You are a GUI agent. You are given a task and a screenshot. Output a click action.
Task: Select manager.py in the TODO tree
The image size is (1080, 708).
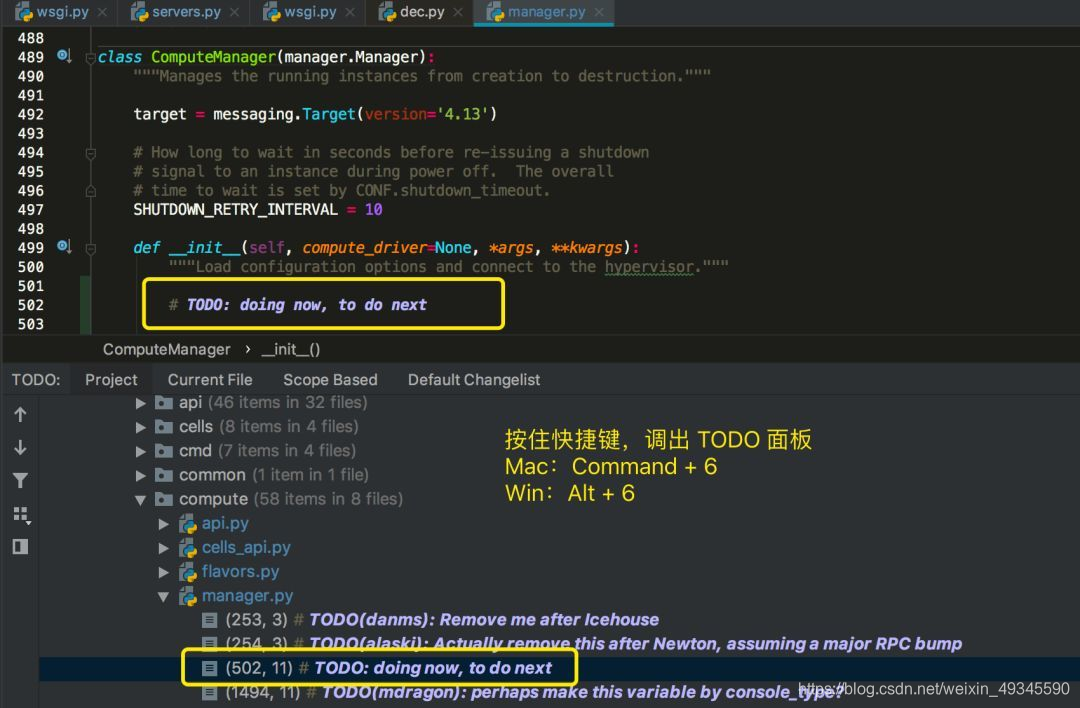tap(247, 596)
